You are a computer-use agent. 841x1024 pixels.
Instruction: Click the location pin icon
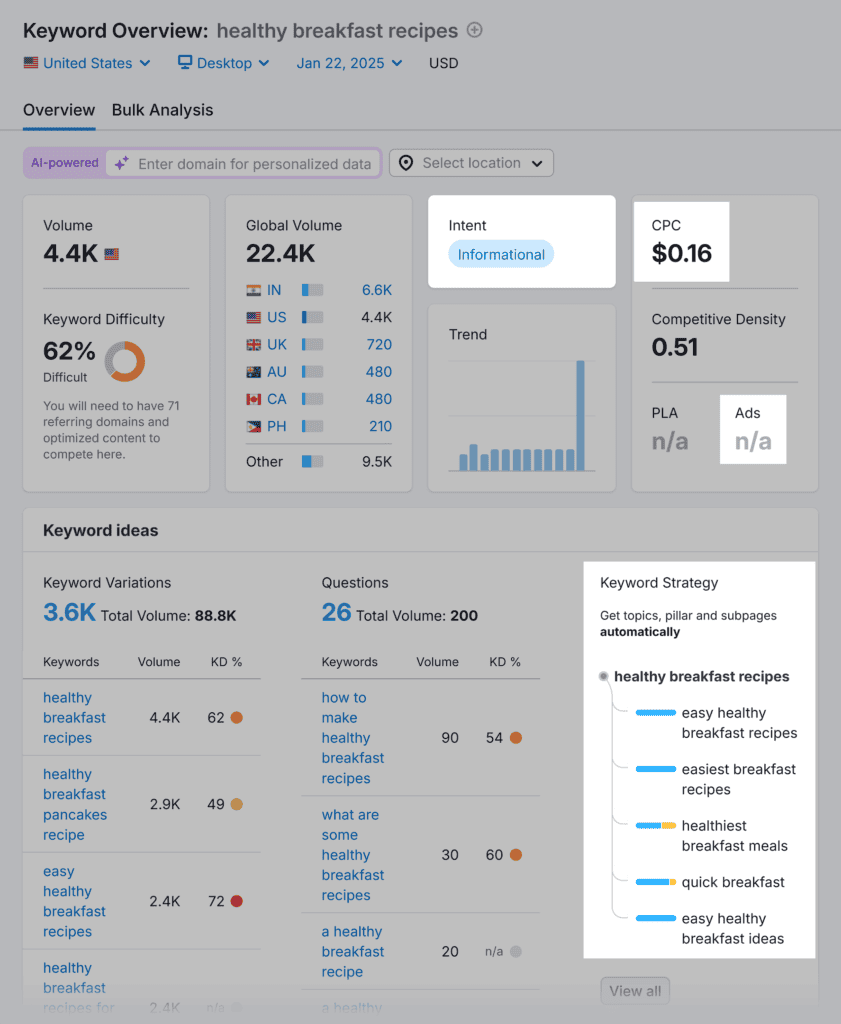coord(406,163)
